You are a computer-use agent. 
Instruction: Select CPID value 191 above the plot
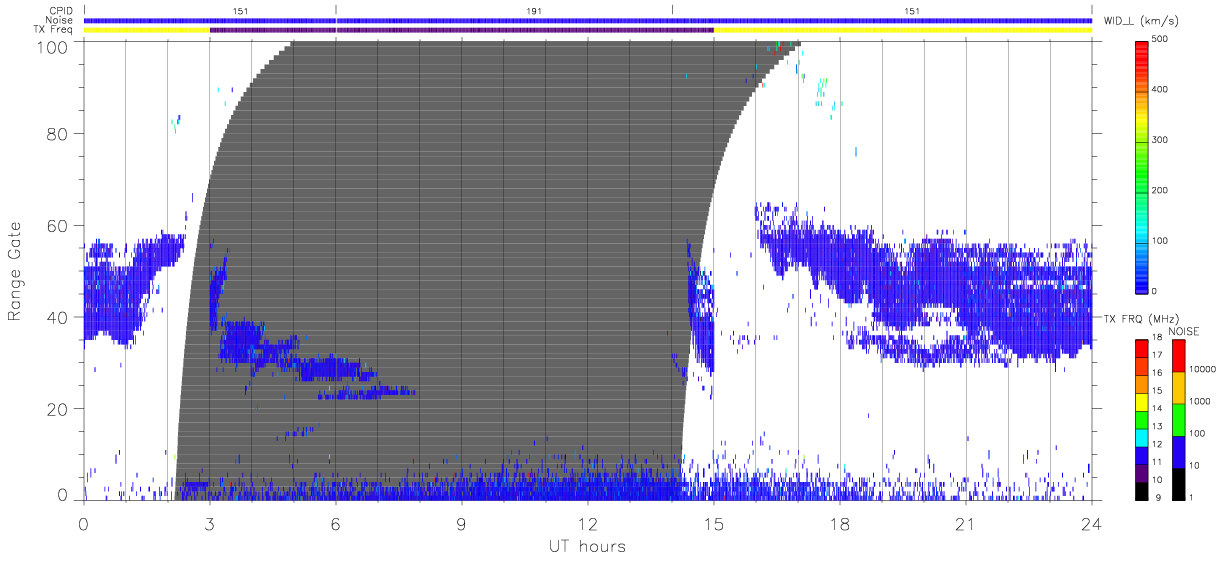[535, 10]
